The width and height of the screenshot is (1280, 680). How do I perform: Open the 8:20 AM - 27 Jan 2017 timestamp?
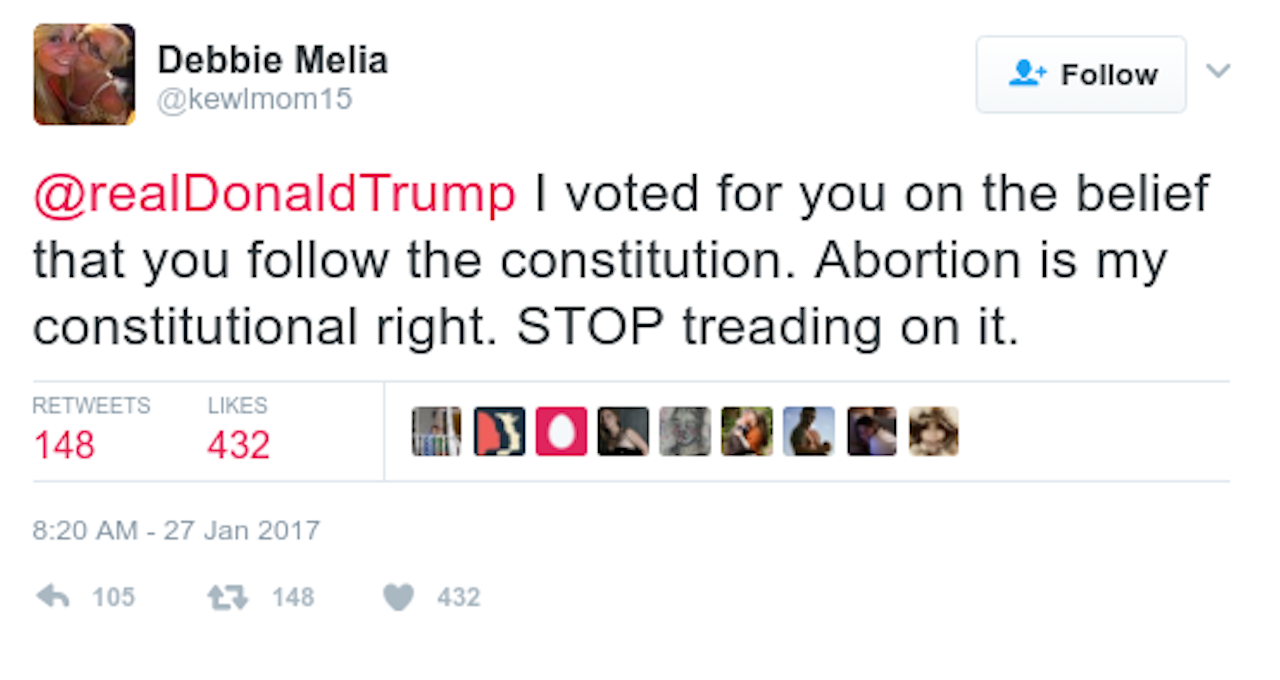pos(176,529)
